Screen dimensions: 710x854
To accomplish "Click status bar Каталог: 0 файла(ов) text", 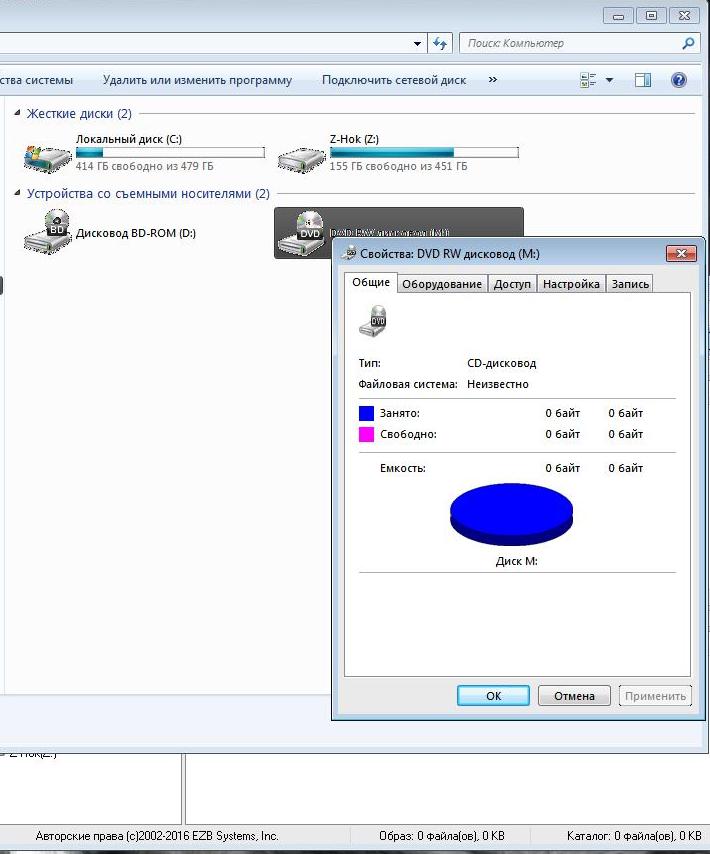I will 634,835.
